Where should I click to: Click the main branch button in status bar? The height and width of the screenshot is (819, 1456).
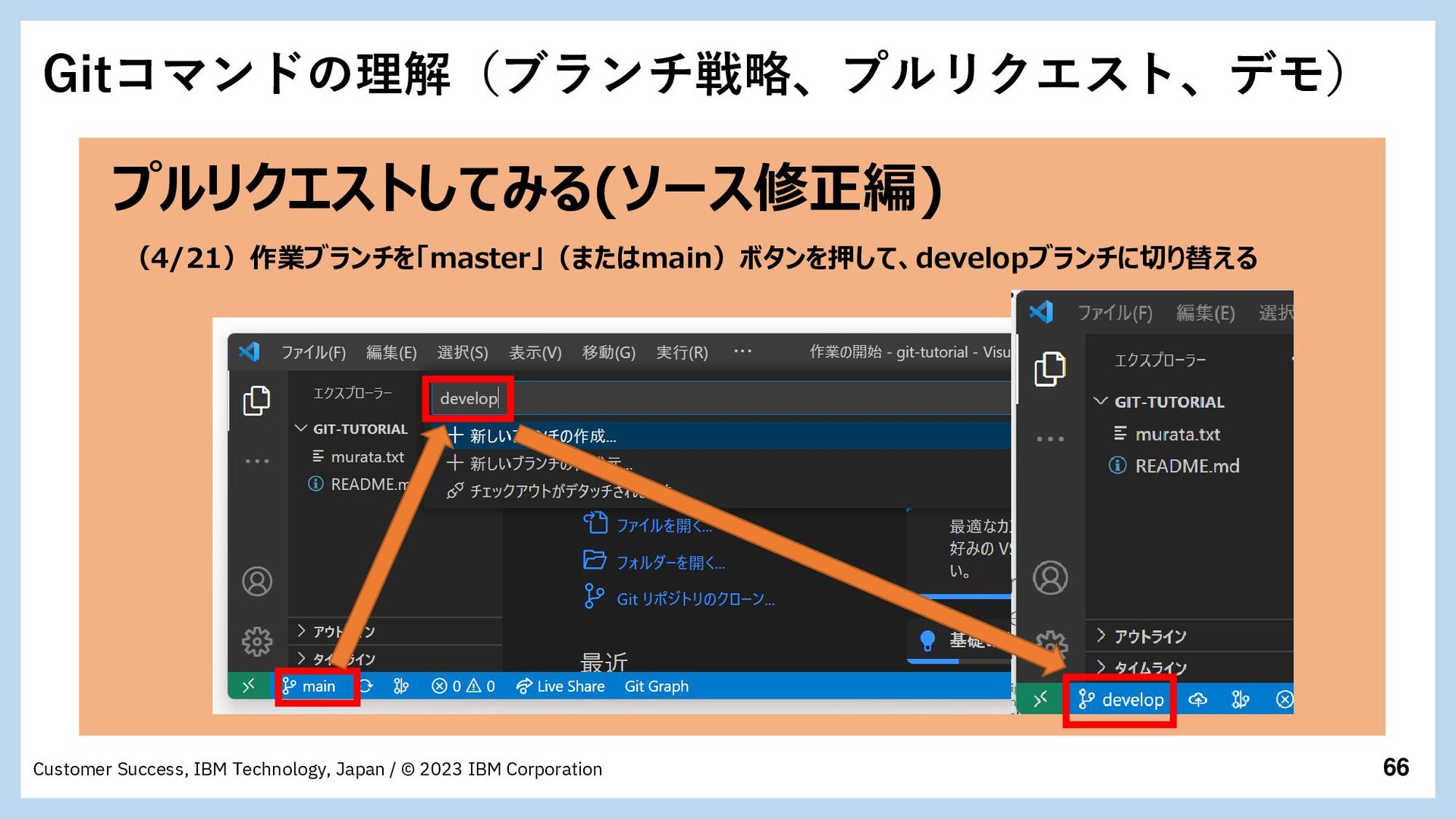point(309,686)
